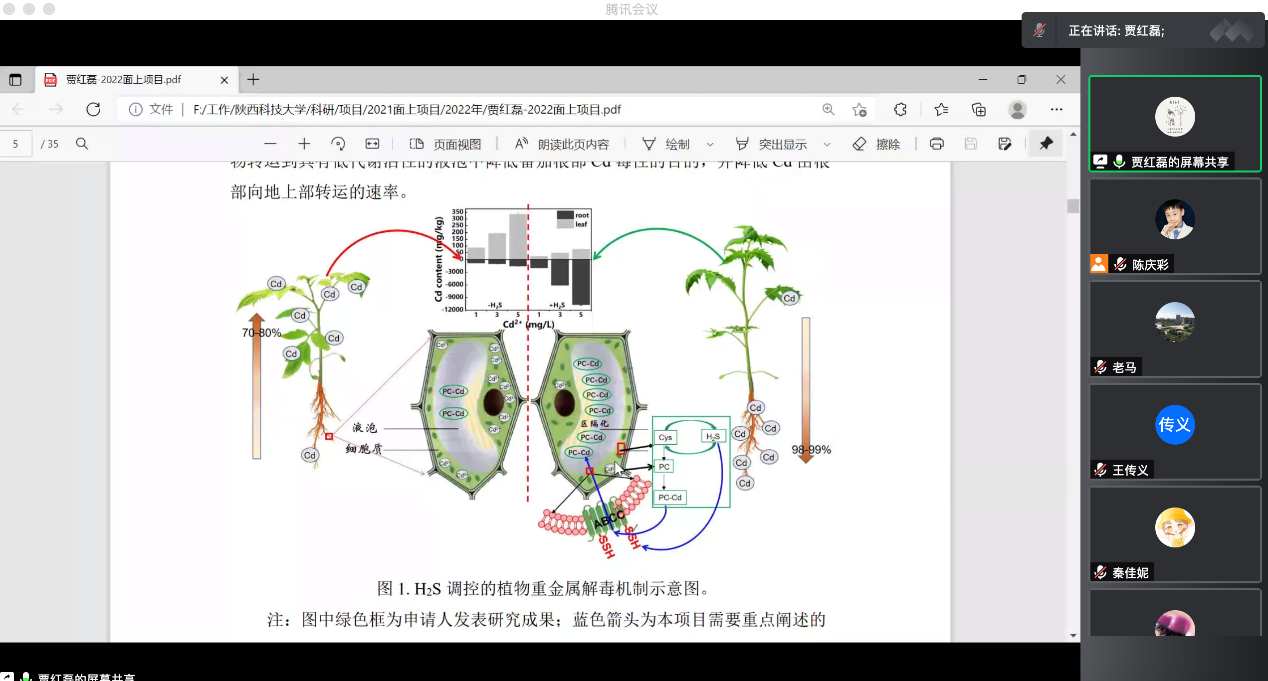Select 陈庆彩's participant video tile
The image size is (1268, 681).
tap(1175, 225)
